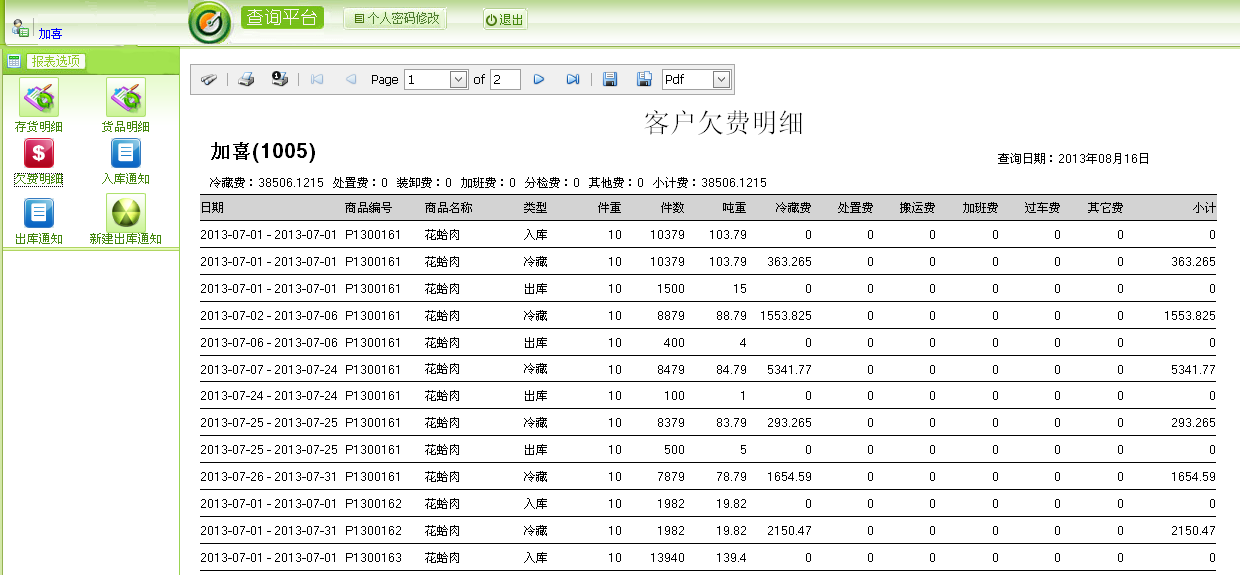Click the 小计 column header
The image size is (1240, 575).
click(x=1204, y=208)
